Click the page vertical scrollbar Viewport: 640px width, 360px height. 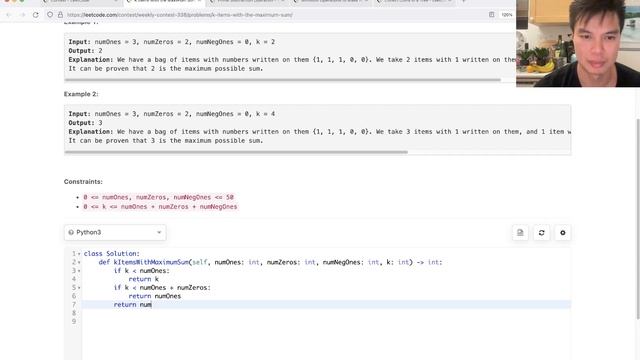coord(638,218)
